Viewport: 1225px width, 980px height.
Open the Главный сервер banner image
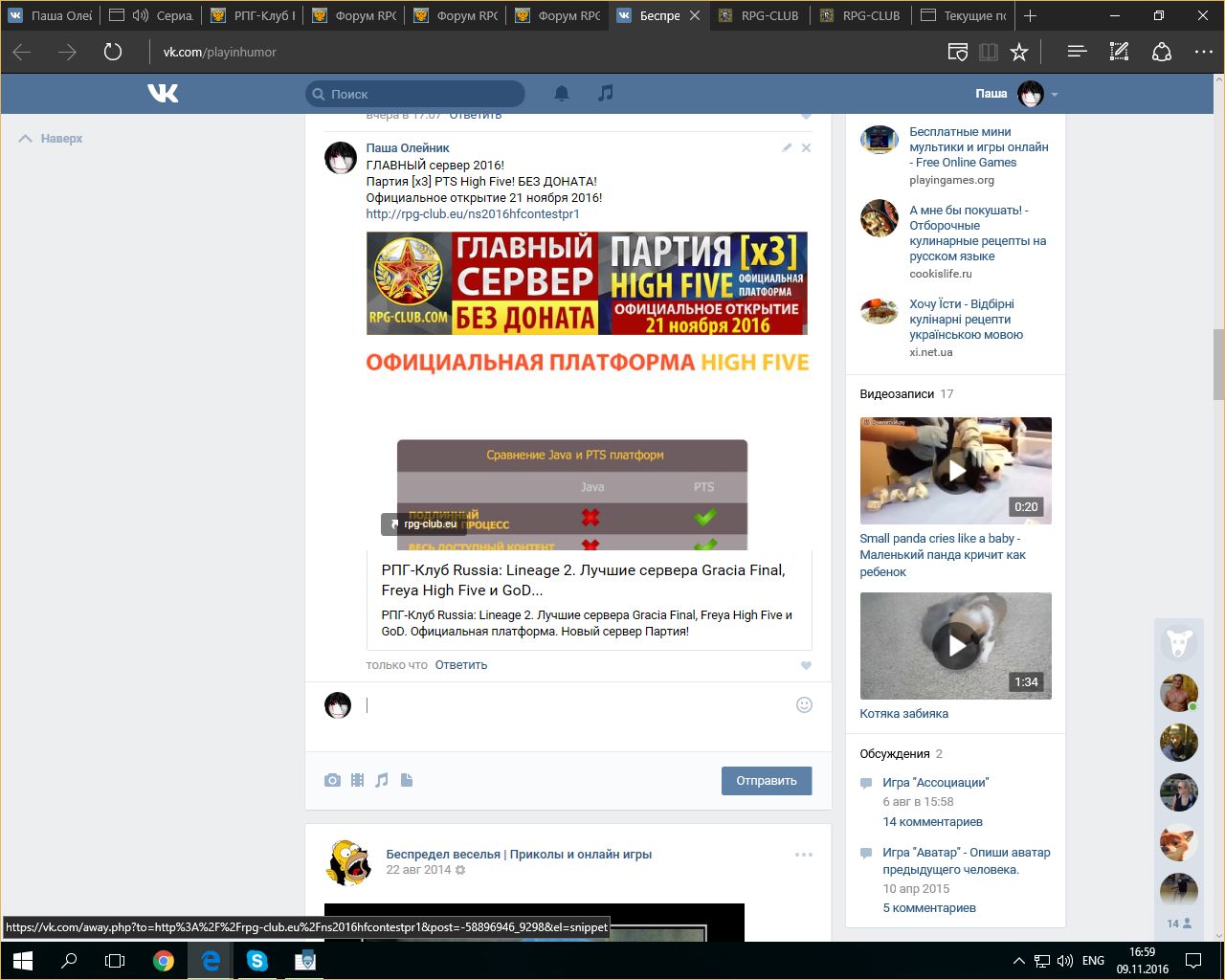tap(587, 283)
